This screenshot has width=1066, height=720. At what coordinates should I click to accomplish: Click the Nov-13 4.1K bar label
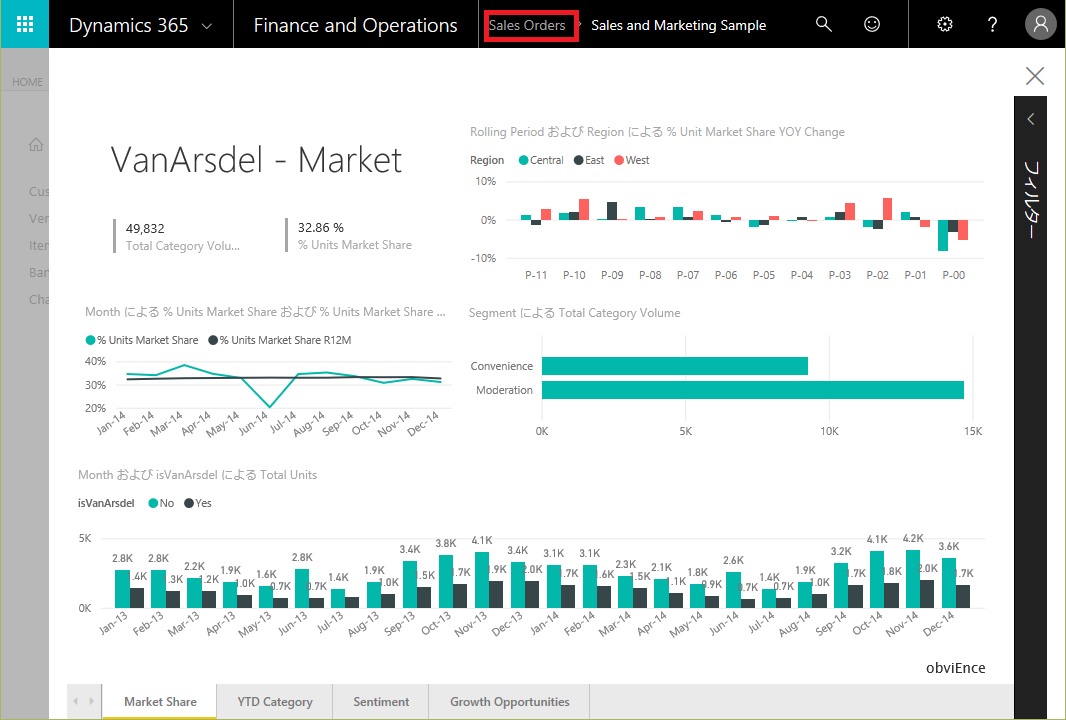[482, 541]
